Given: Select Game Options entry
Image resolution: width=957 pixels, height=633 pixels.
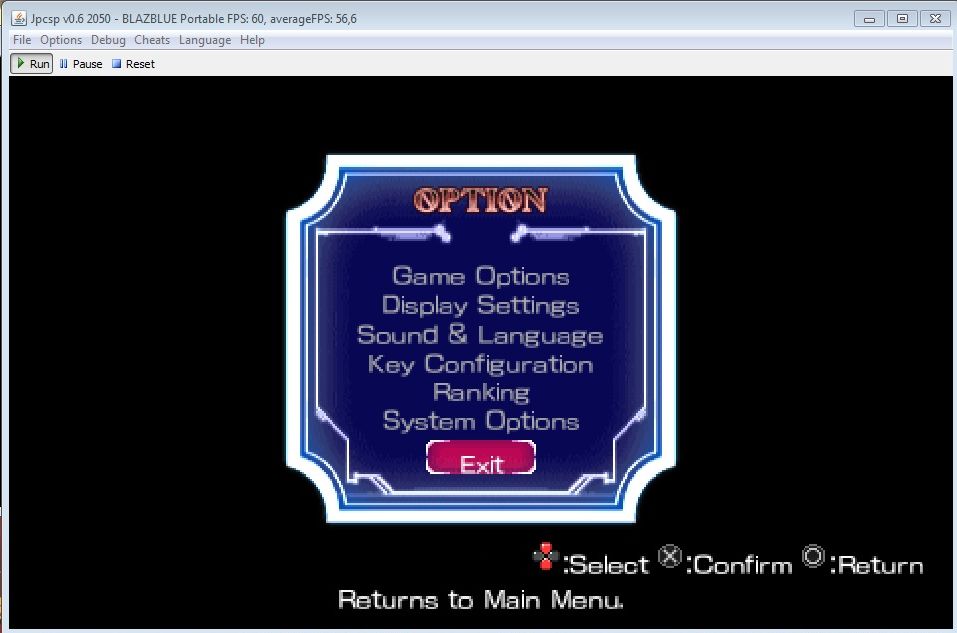Looking at the screenshot, I should pyautogui.click(x=481, y=276).
